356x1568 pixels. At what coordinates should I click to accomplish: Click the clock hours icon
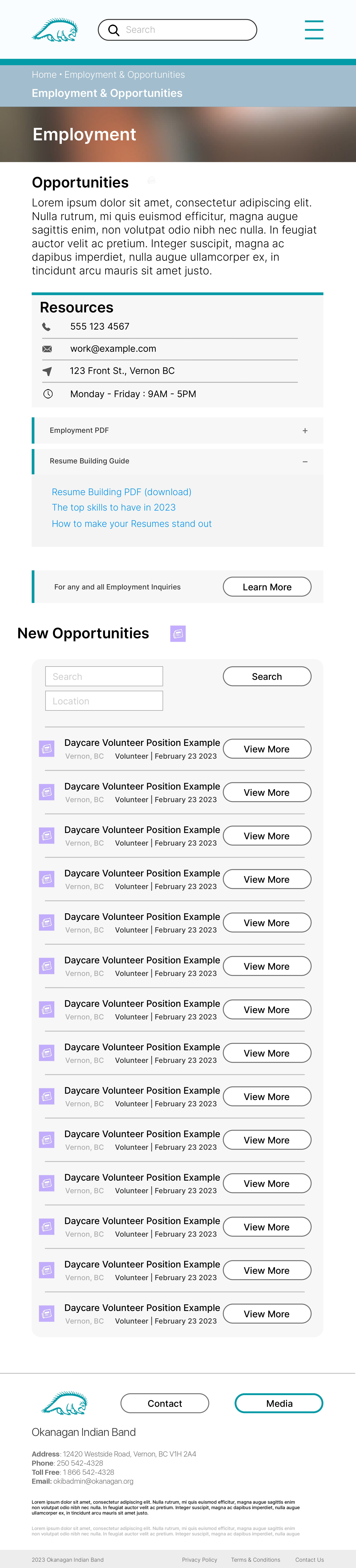47,394
